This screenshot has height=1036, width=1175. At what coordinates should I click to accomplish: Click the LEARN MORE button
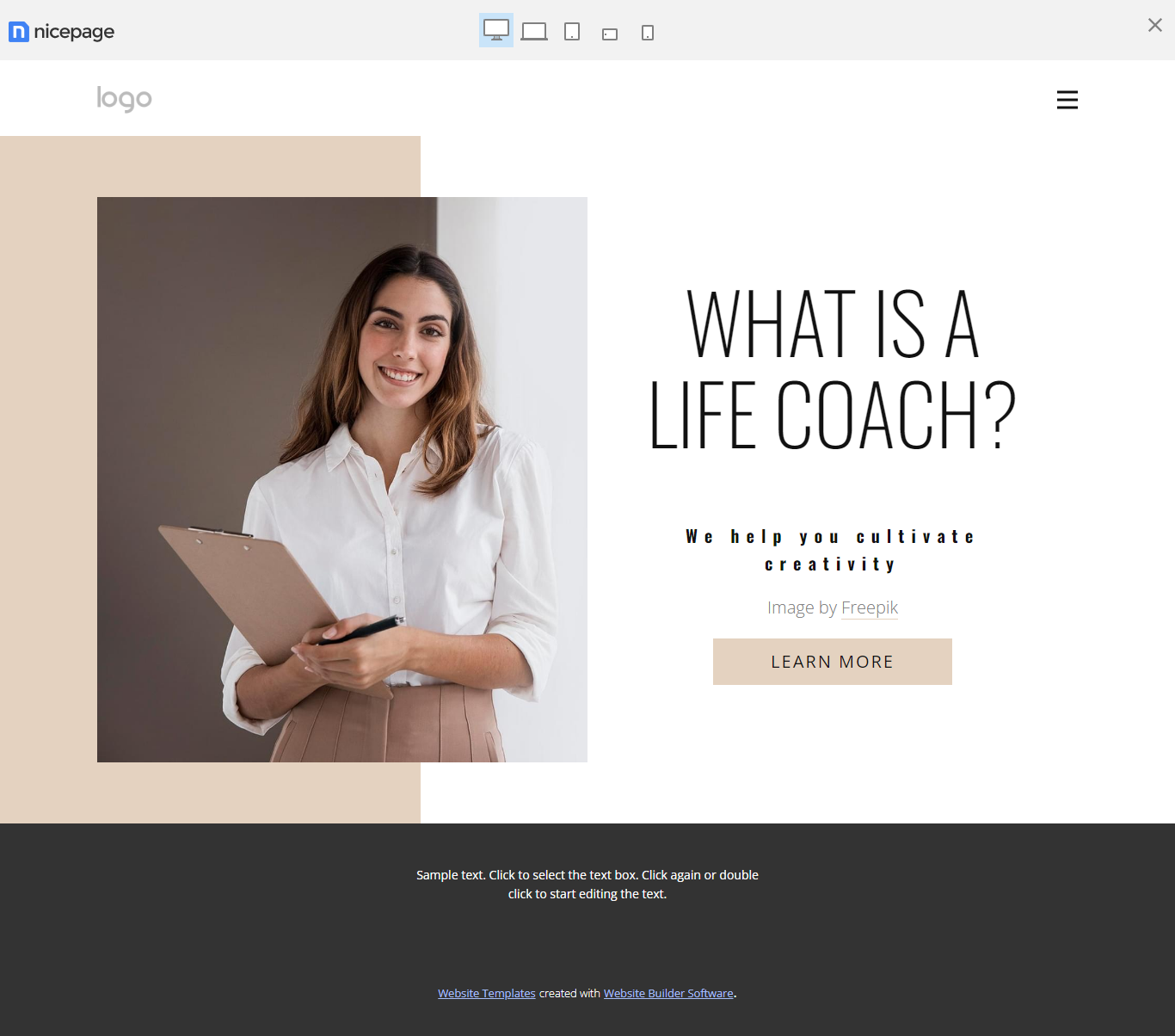(833, 662)
